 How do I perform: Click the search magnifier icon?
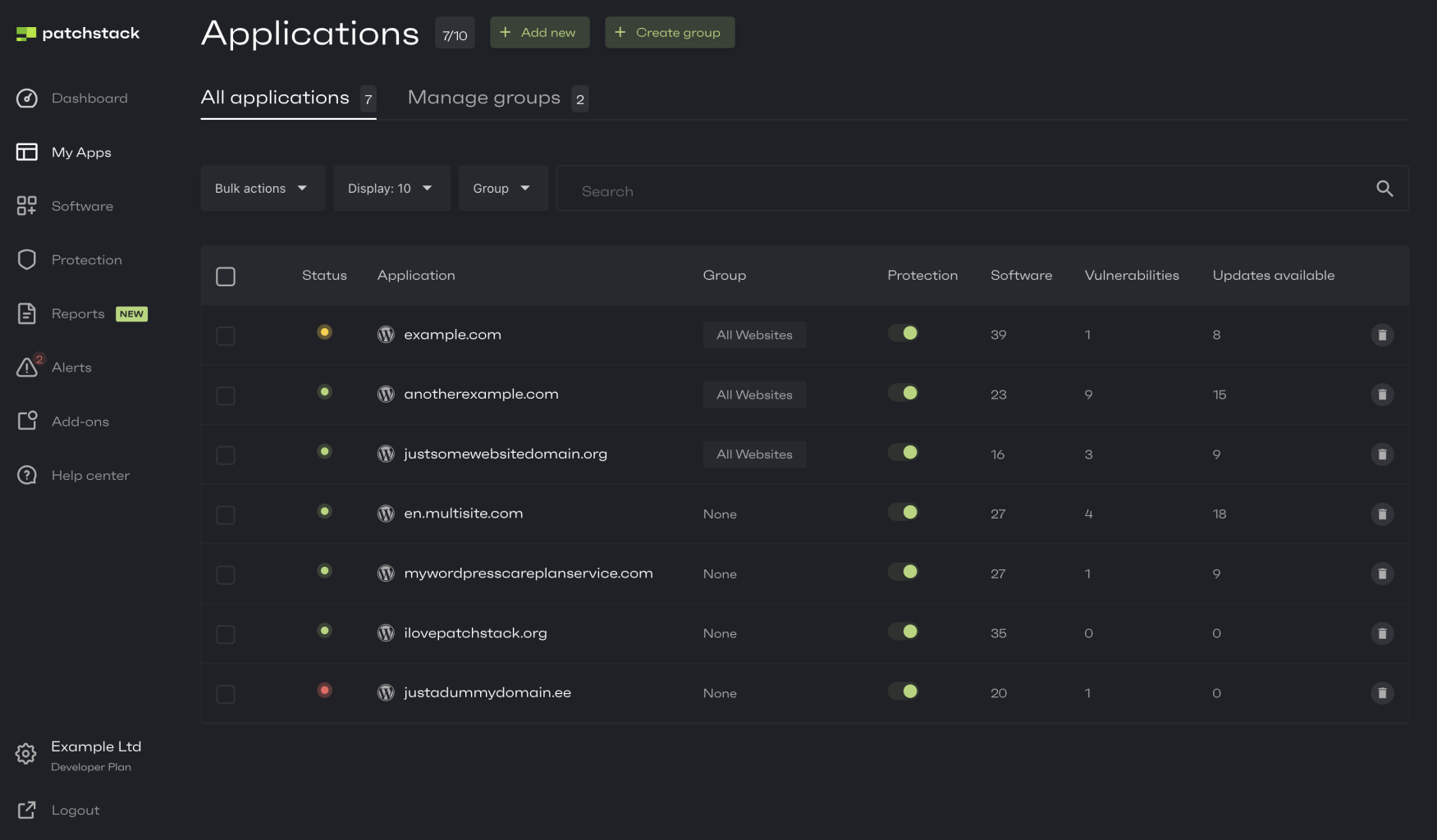pyautogui.click(x=1384, y=189)
